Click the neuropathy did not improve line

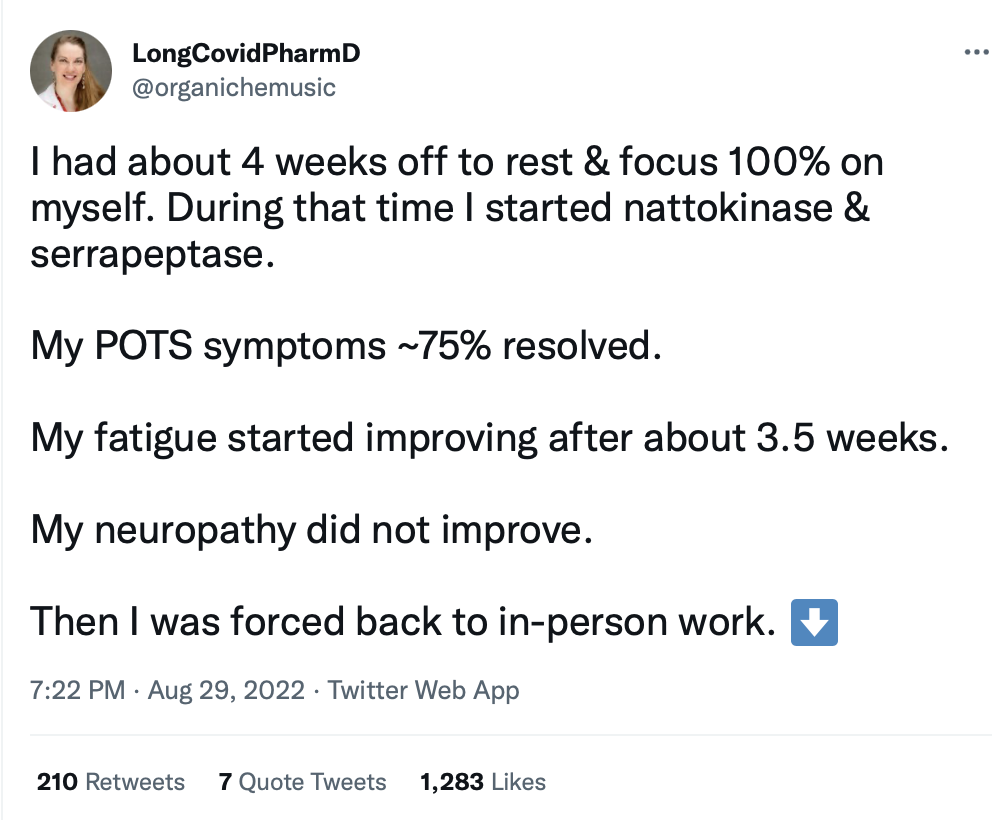pos(312,530)
